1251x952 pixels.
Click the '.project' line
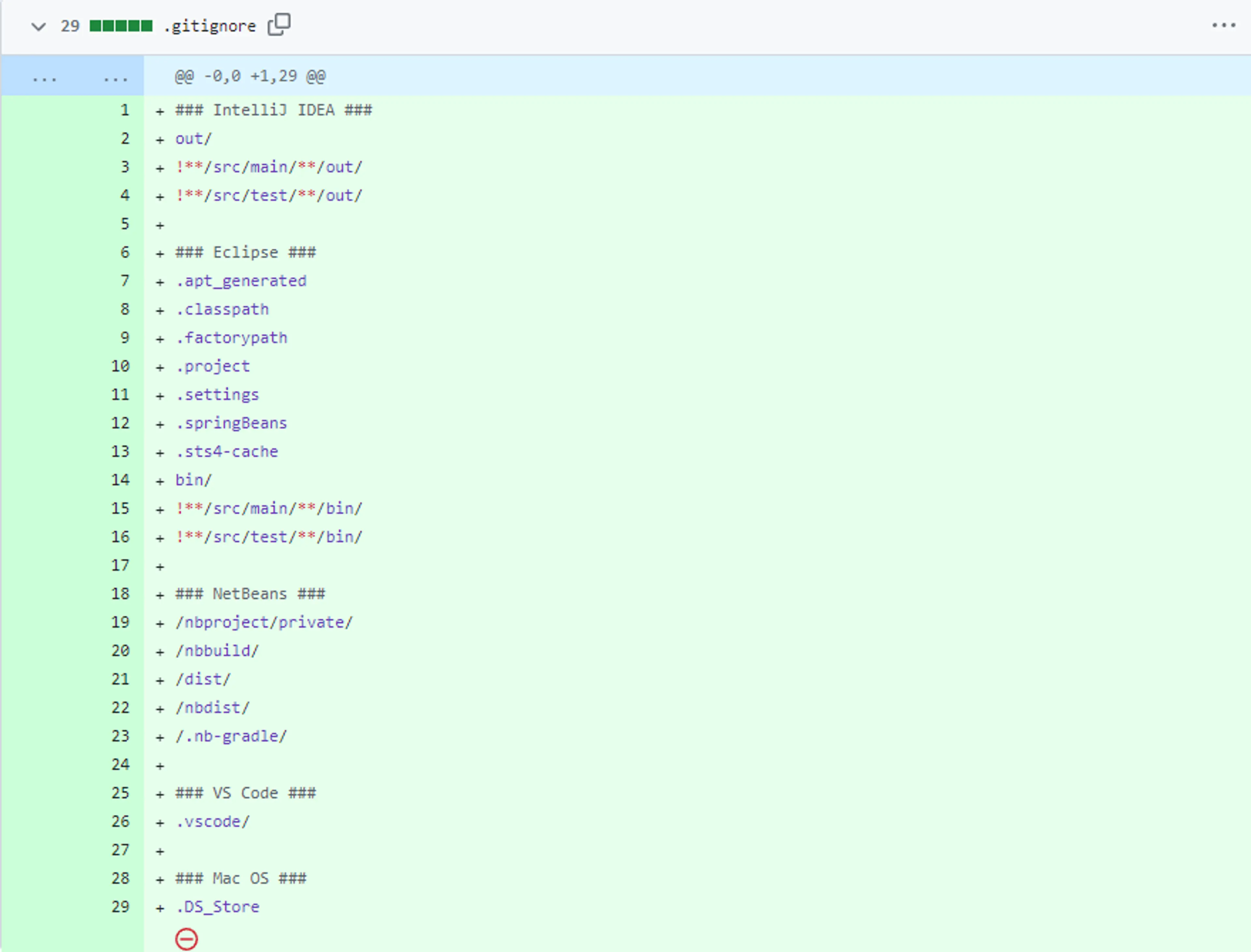[x=212, y=366]
